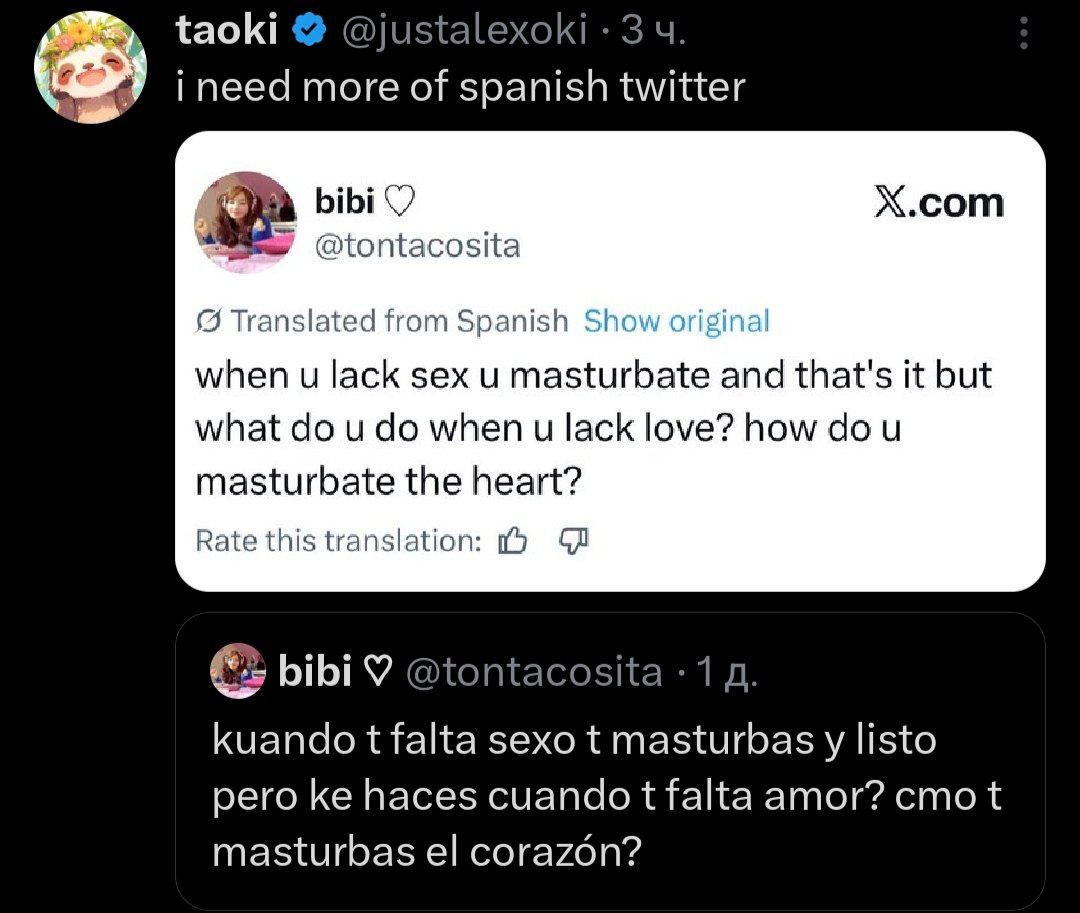Click the X.com logo in the image
Image resolution: width=1080 pixels, height=913 pixels.
tap(937, 203)
